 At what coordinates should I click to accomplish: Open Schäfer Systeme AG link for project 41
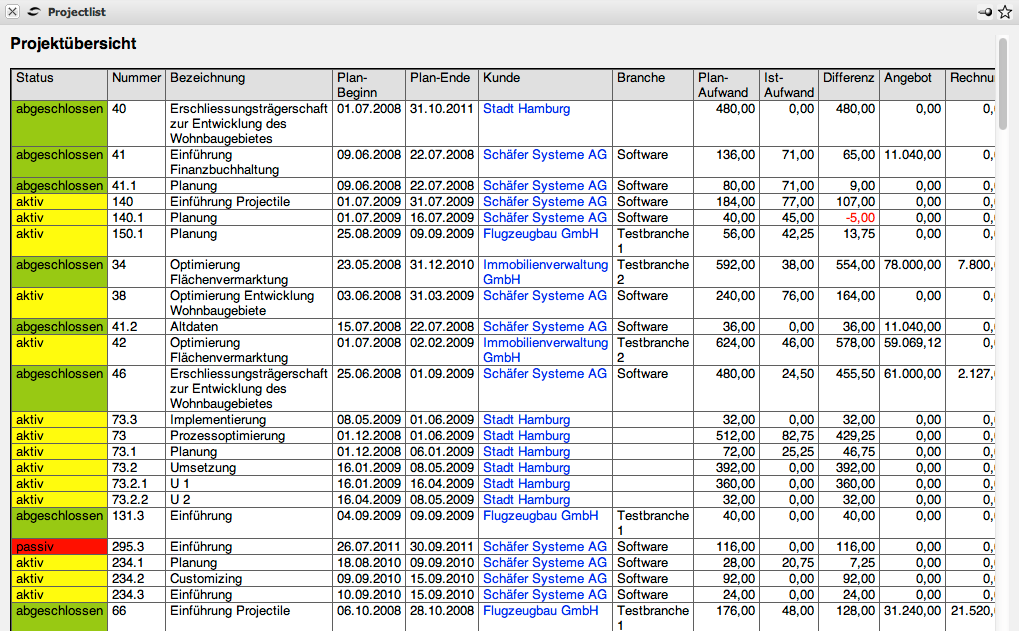pyautogui.click(x=544, y=155)
